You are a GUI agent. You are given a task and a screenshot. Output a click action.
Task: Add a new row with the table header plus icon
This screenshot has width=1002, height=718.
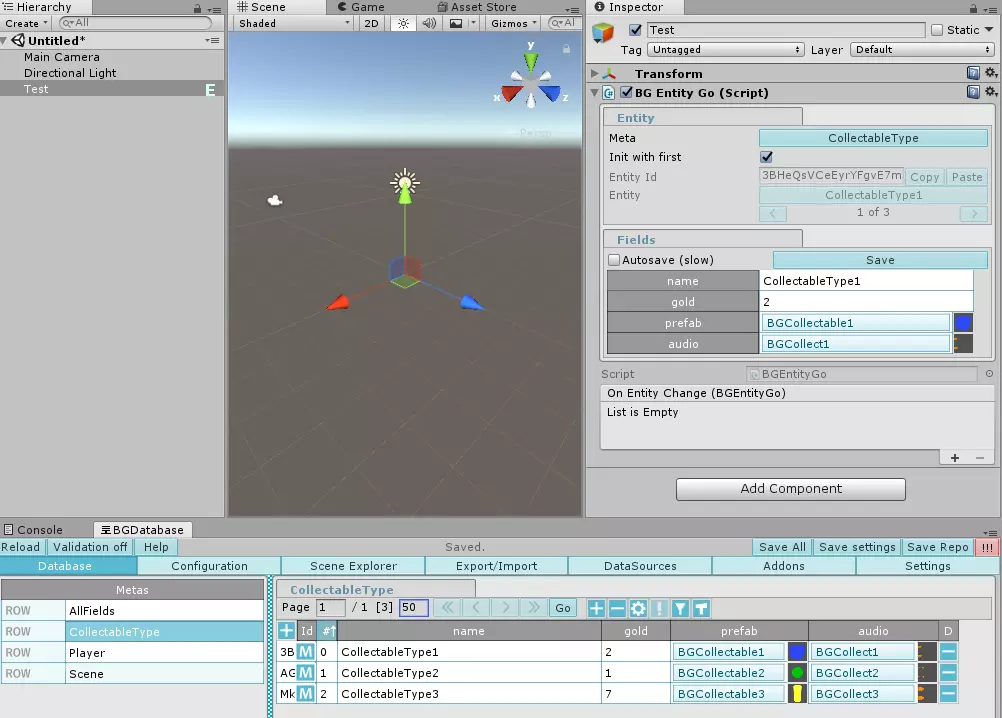click(286, 630)
